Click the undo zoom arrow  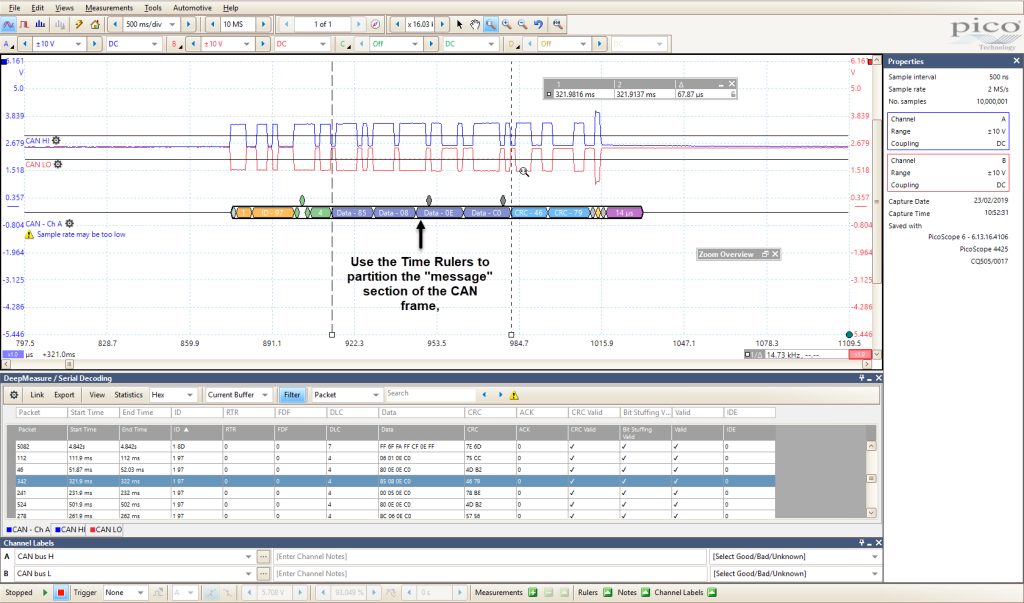pyautogui.click(x=538, y=24)
